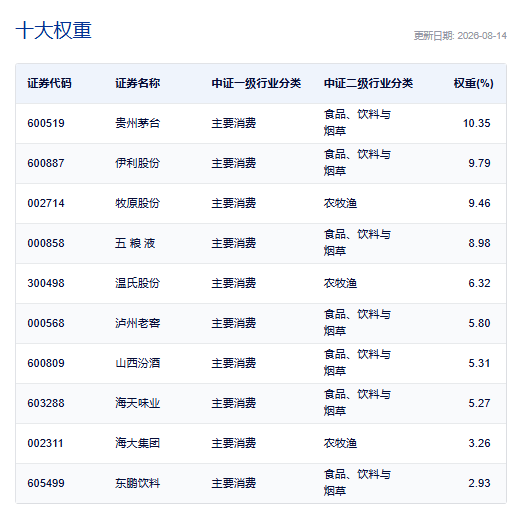
Task: Select stock code 603288
Action: click(x=46, y=404)
